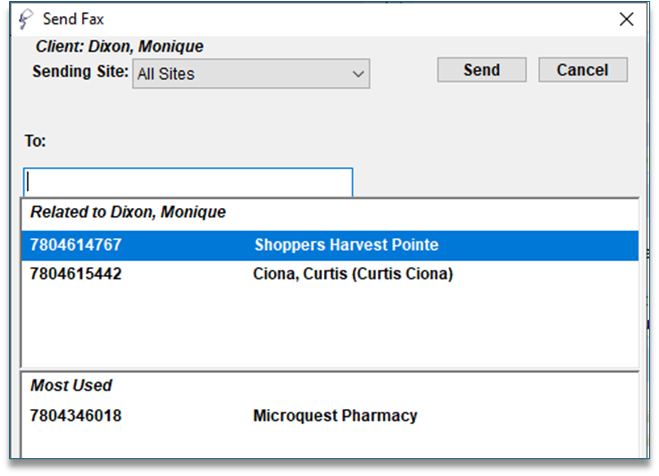Open the Sending Site combo box
The height and width of the screenshot is (476, 659).
pos(250,73)
